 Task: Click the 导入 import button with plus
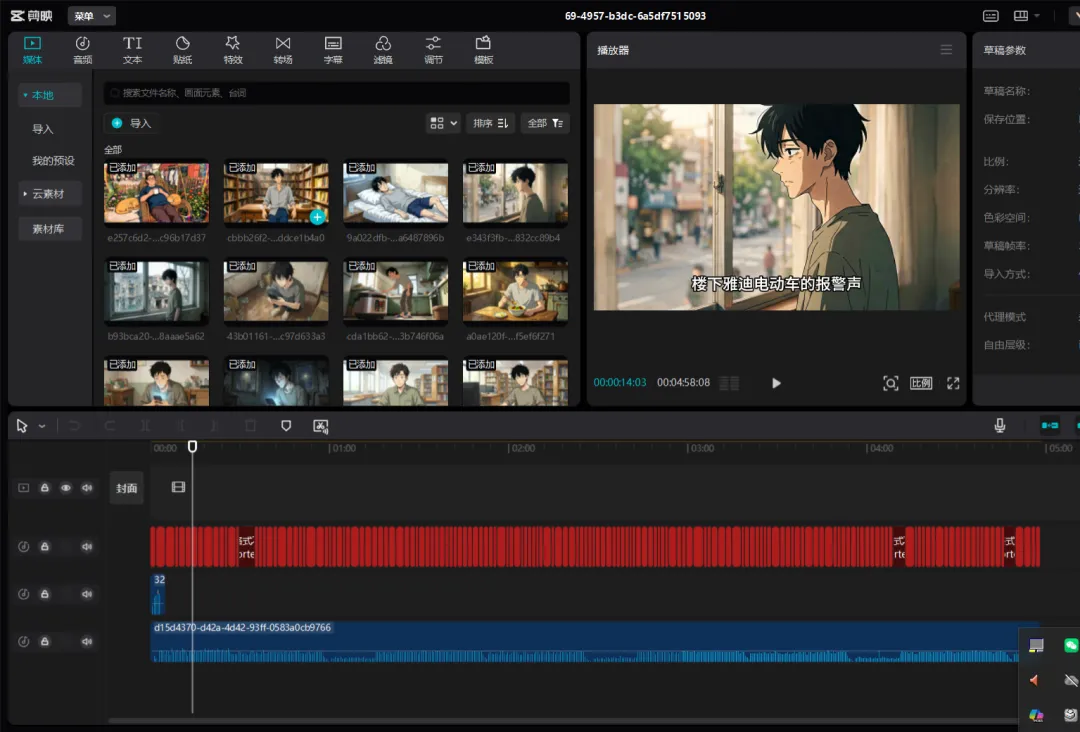[x=132, y=123]
